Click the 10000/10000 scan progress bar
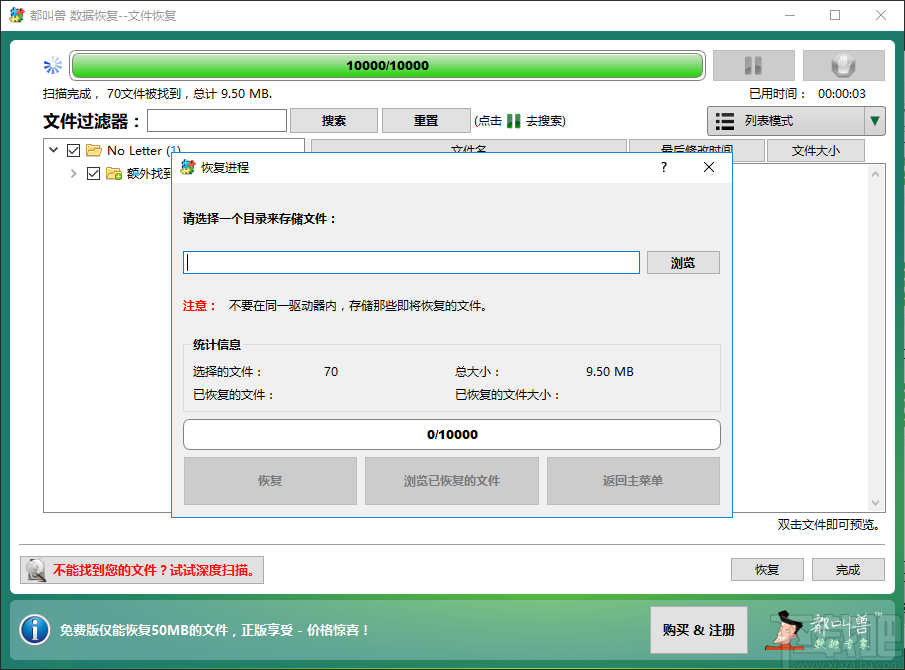The height and width of the screenshot is (670, 905). [387, 65]
